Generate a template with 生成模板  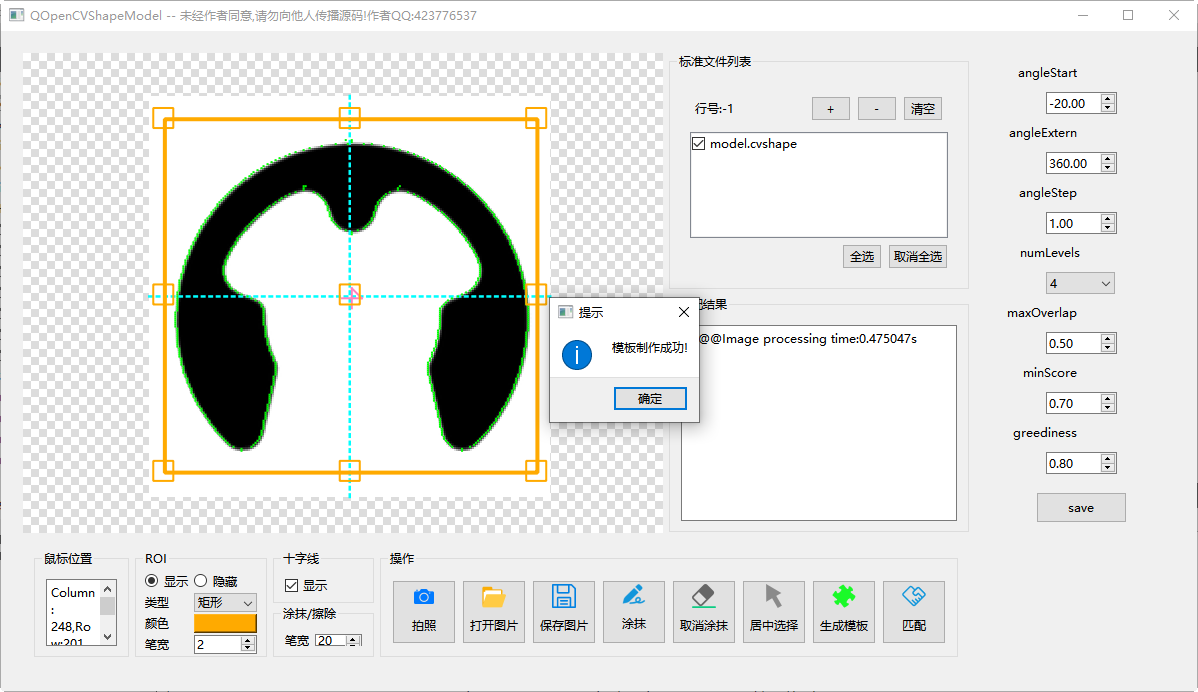(x=843, y=611)
